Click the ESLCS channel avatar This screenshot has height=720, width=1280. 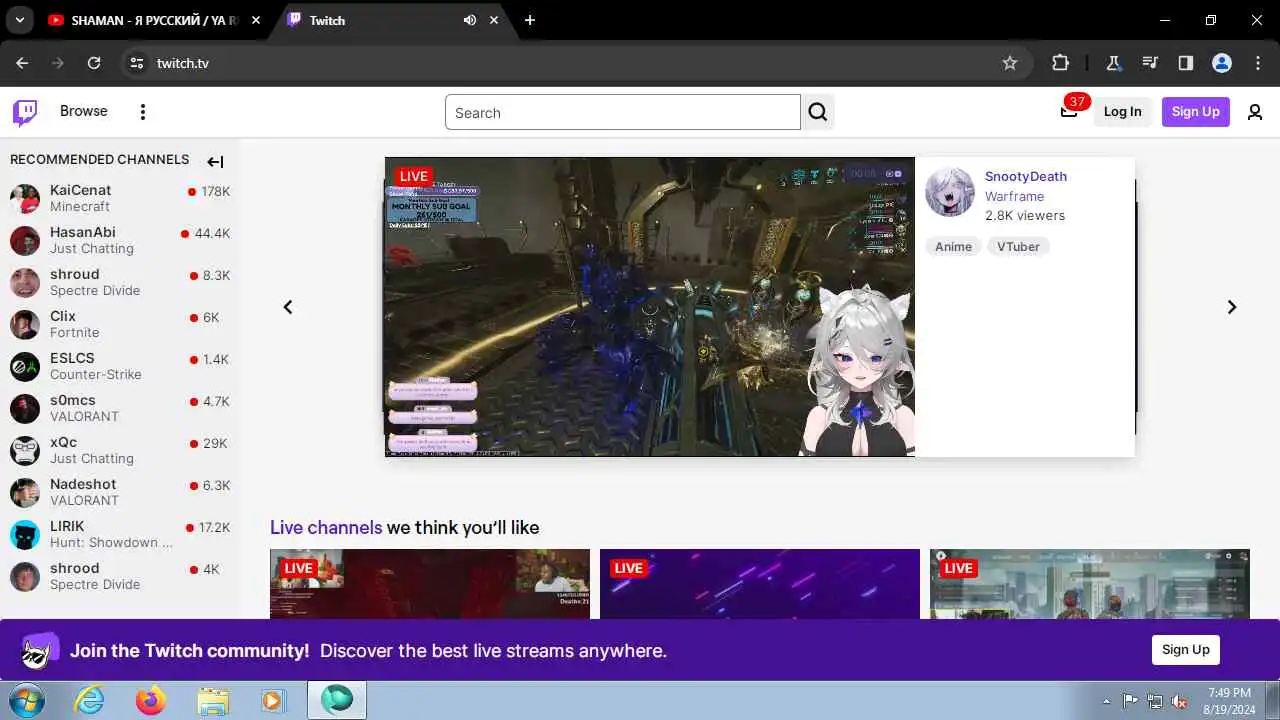click(25, 366)
